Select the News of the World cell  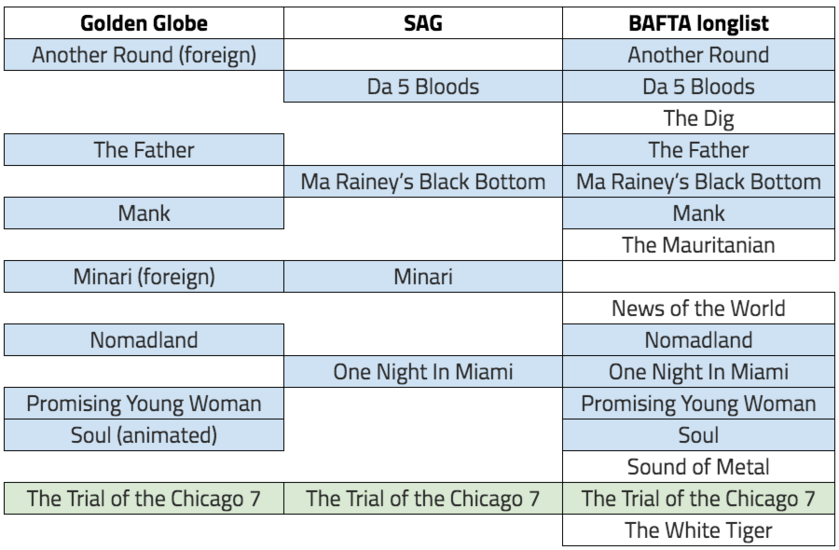699,309
